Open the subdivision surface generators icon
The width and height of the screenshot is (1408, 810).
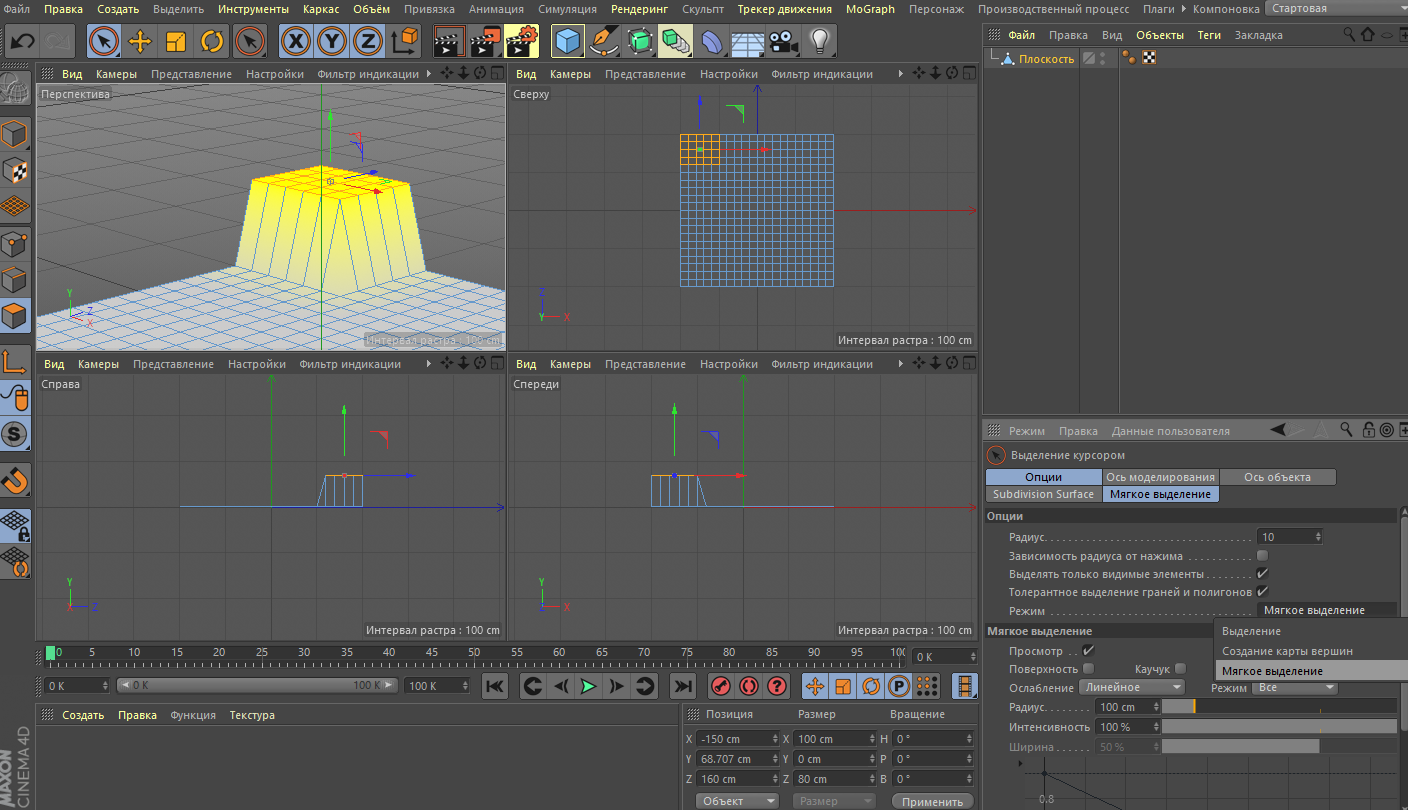point(640,41)
